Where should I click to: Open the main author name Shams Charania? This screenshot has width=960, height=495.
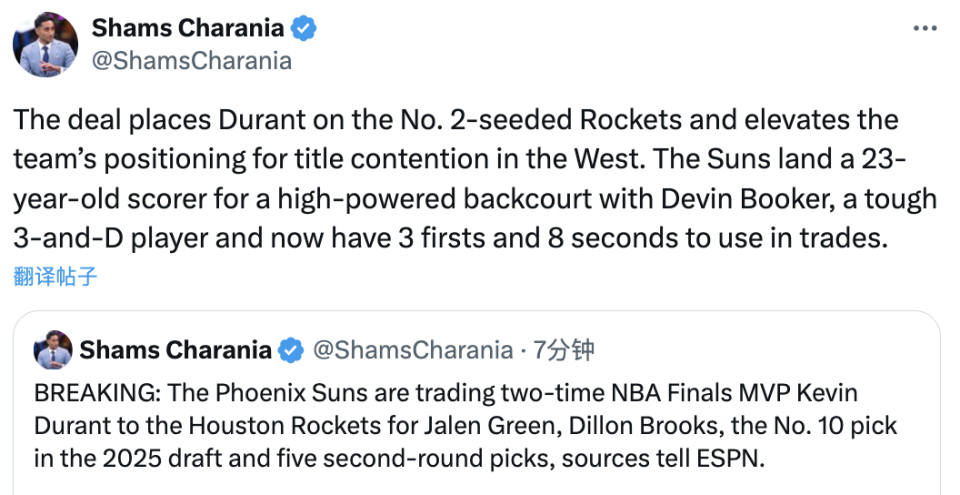click(x=187, y=29)
